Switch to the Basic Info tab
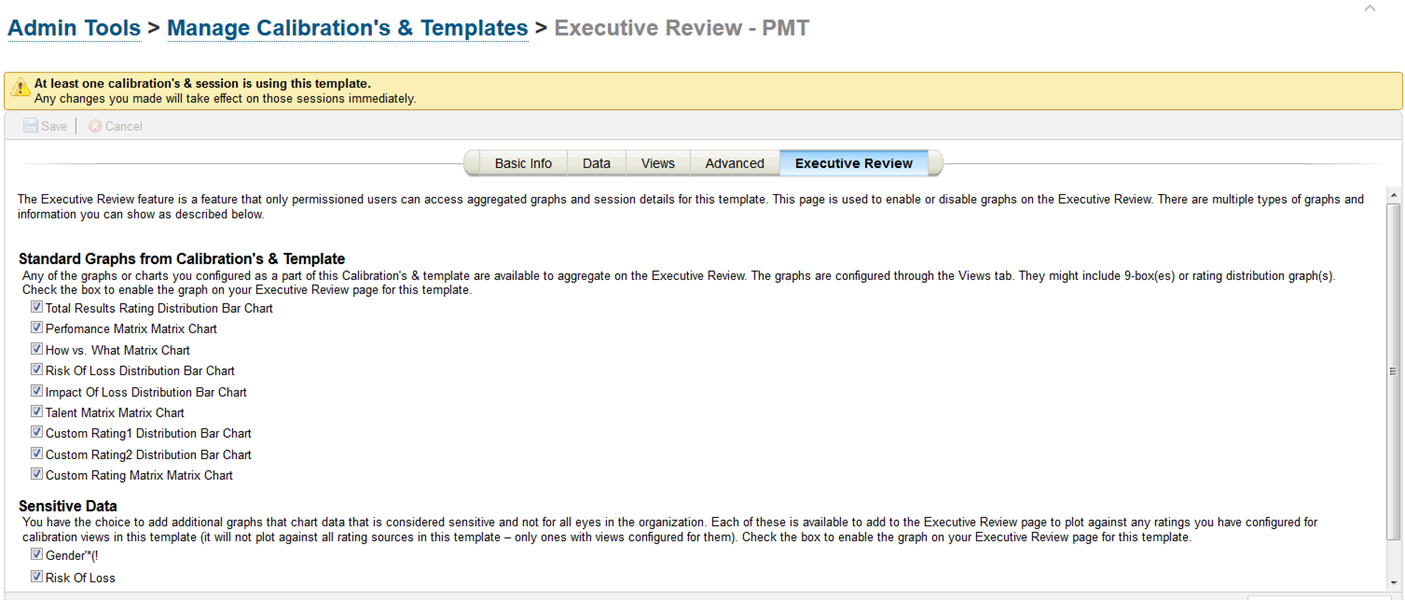Viewport: 1405px width, 600px height. [x=523, y=163]
